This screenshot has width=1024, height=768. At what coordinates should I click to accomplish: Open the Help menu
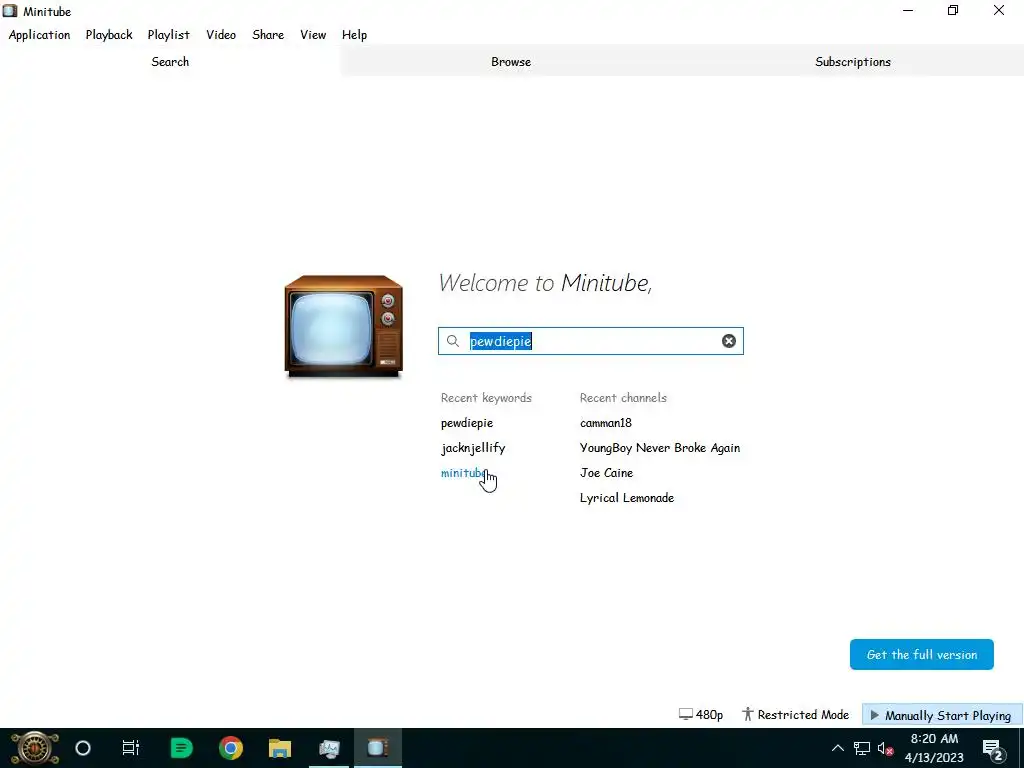[x=354, y=35]
